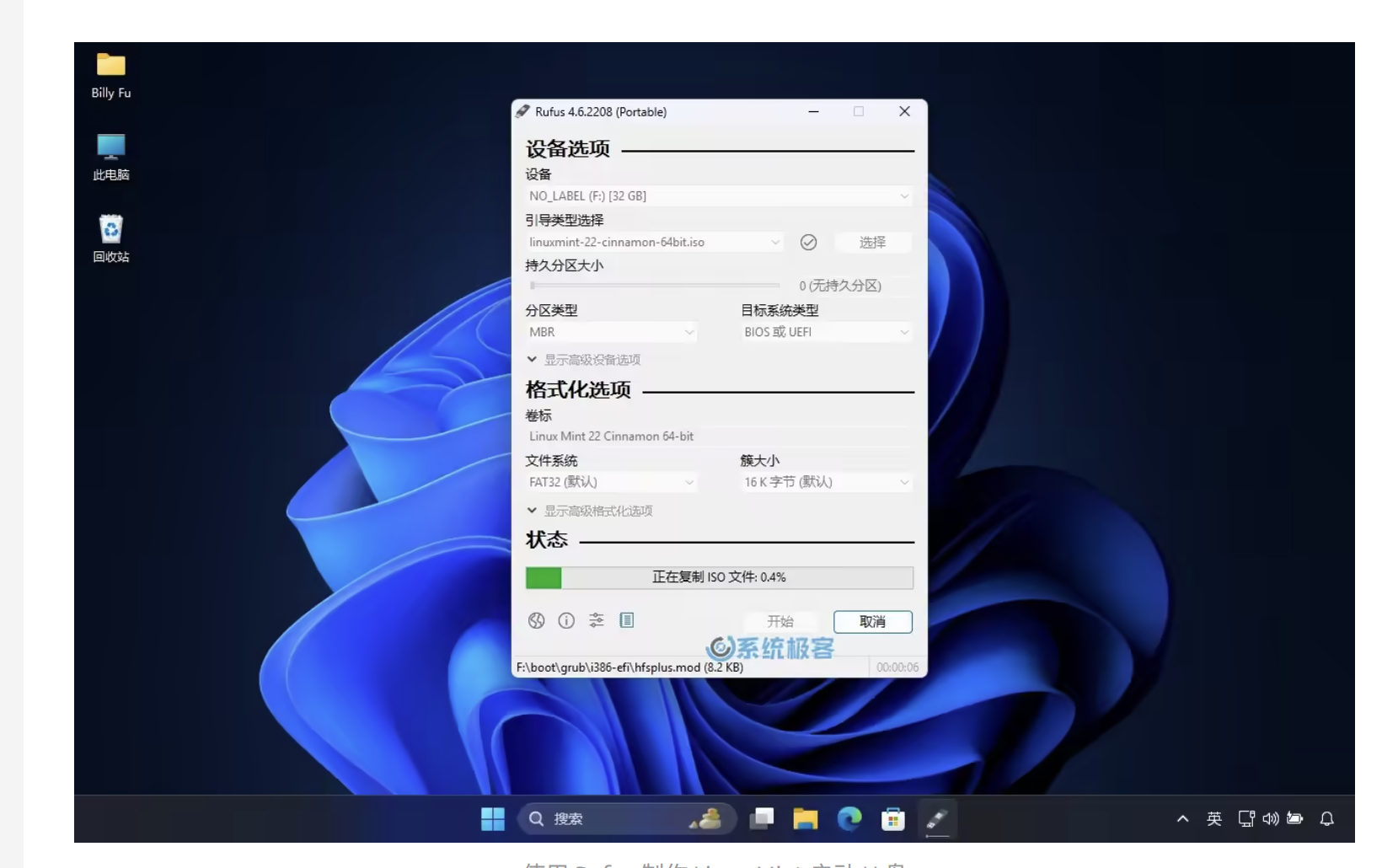Open the 设备 NO_LABEL (F:) dropdown
The height and width of the screenshot is (868, 1382).
tap(719, 196)
